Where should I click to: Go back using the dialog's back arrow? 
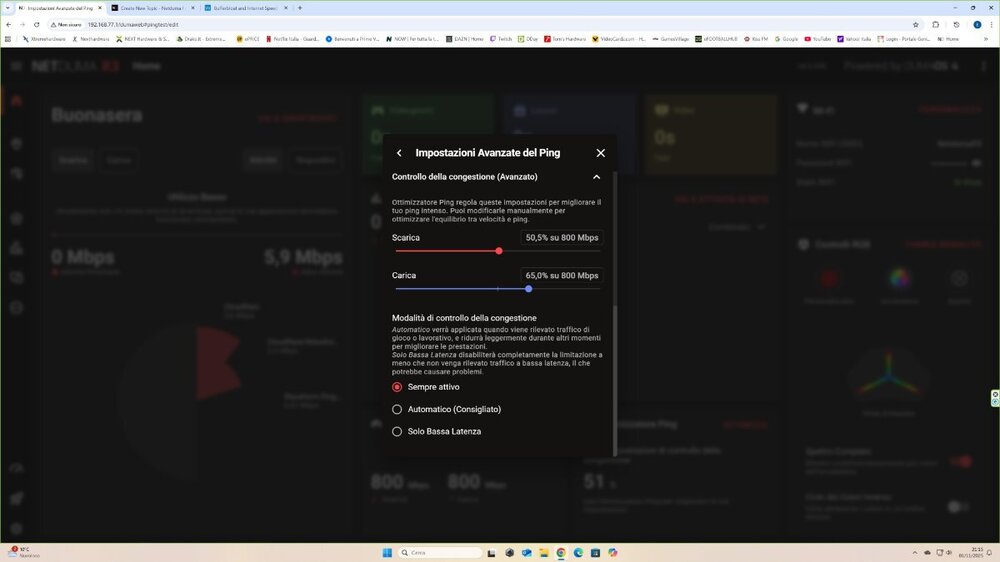[x=399, y=153]
